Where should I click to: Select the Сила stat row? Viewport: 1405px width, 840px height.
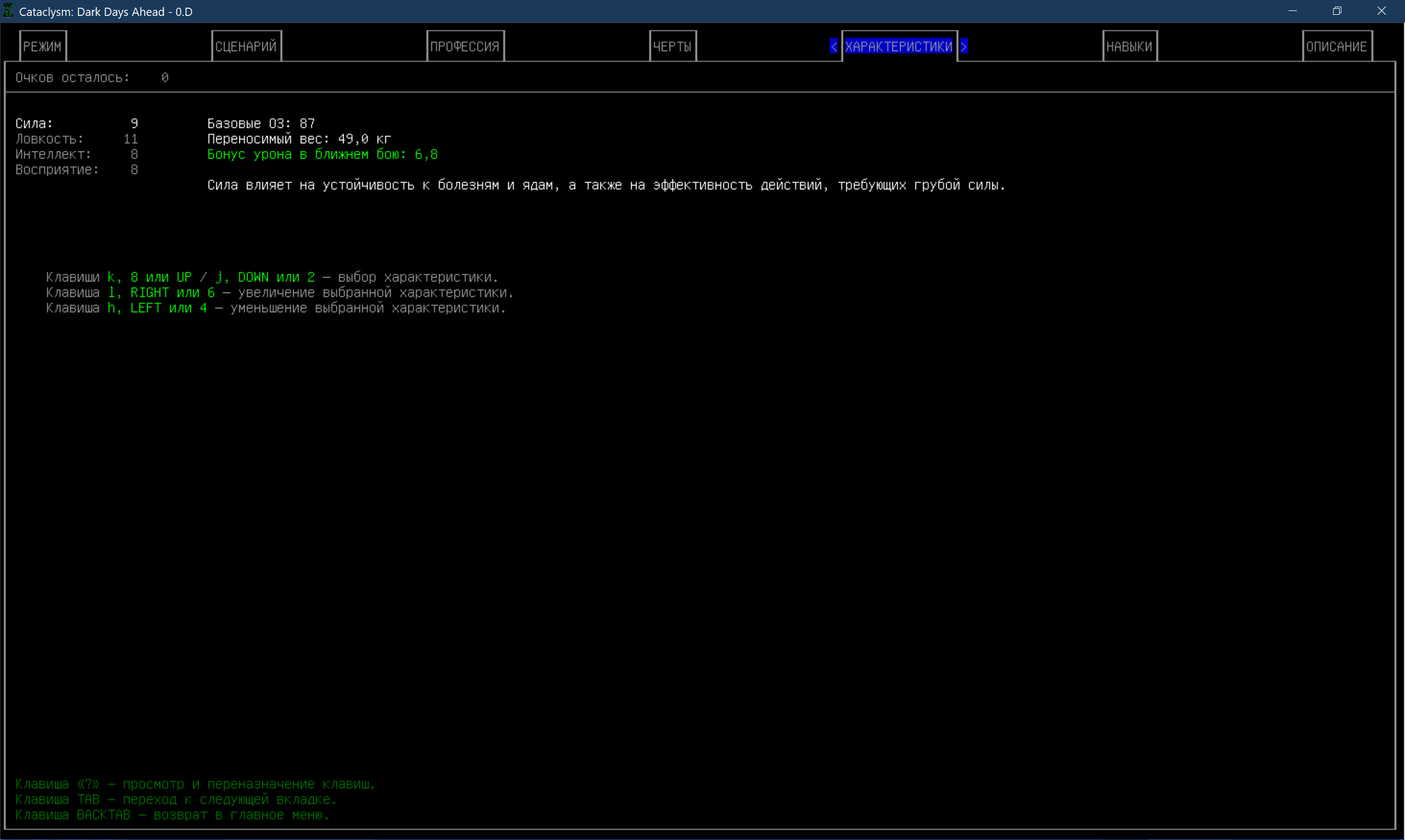tap(34, 123)
